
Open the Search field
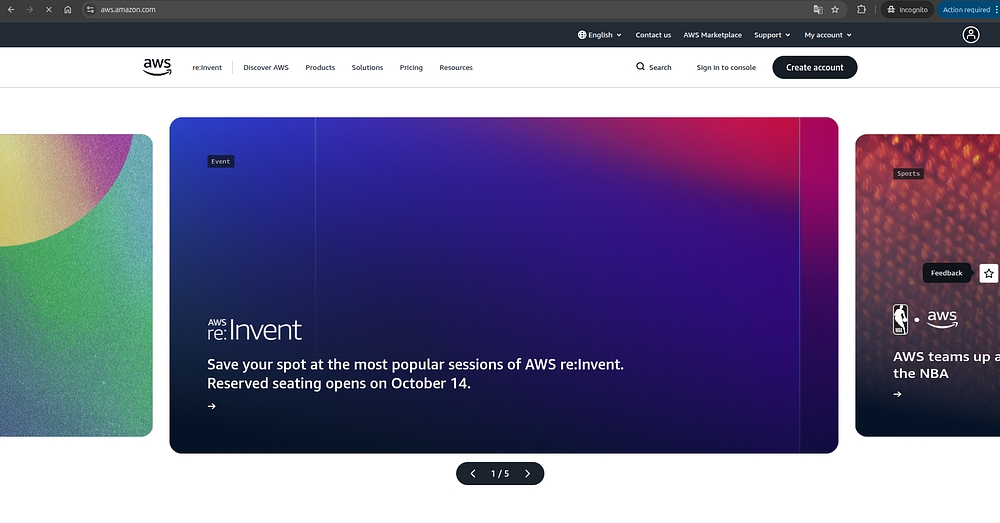(x=654, y=68)
